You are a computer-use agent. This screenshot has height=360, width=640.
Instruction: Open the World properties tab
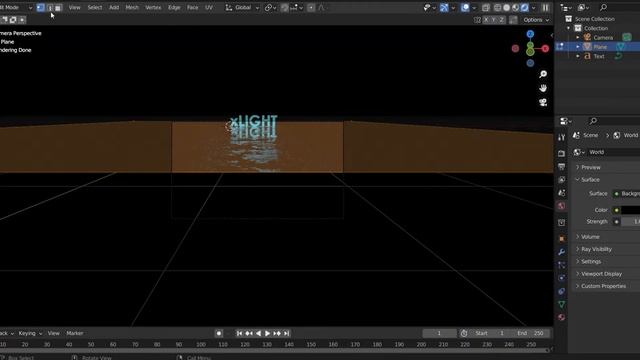tap(562, 206)
